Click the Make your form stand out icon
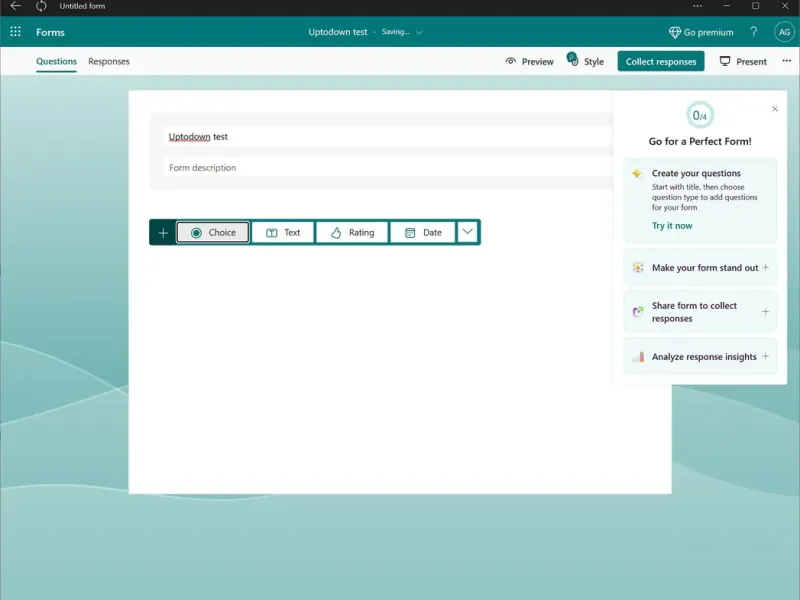 click(638, 267)
